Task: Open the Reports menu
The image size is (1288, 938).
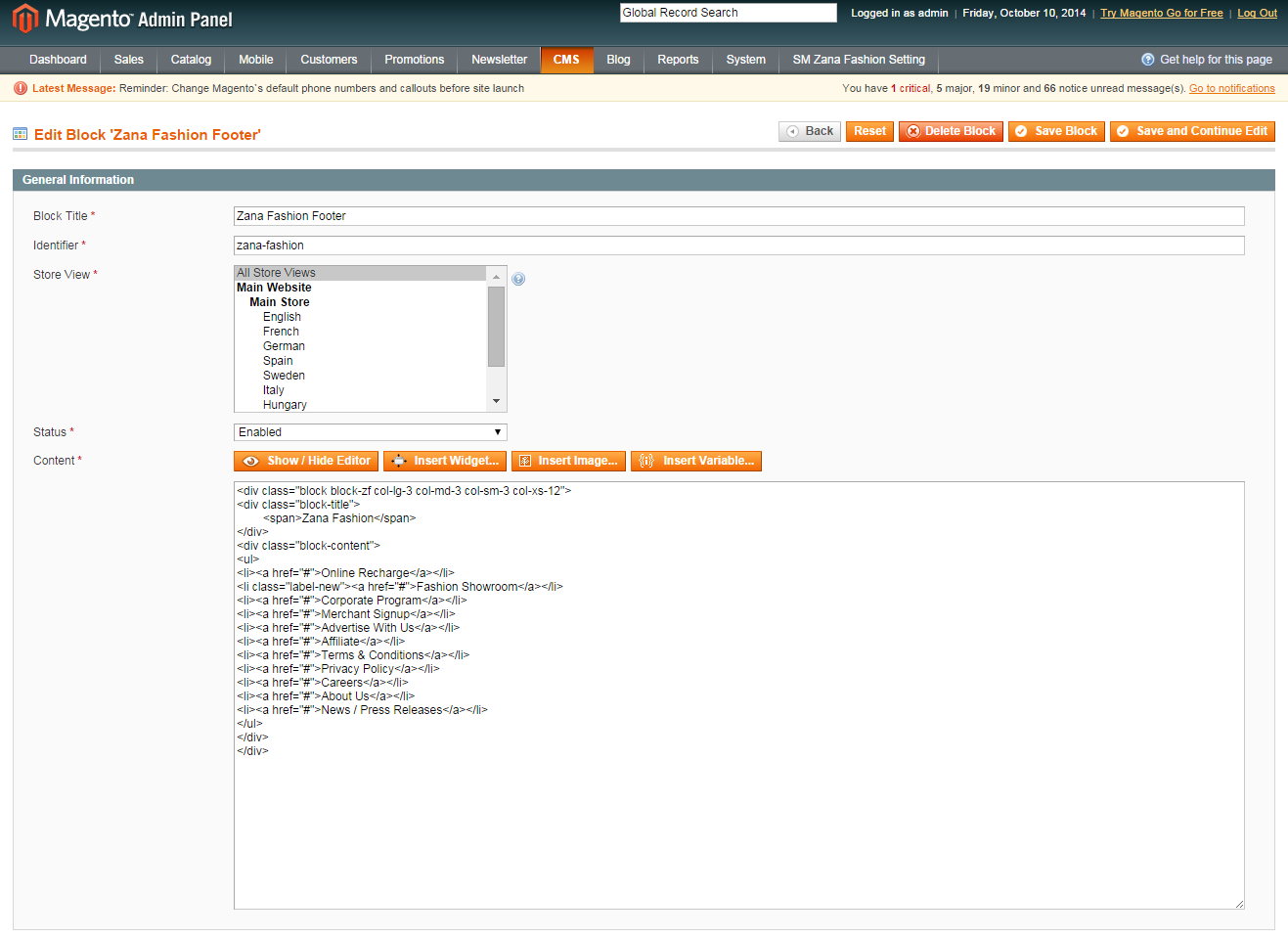Action: (678, 60)
